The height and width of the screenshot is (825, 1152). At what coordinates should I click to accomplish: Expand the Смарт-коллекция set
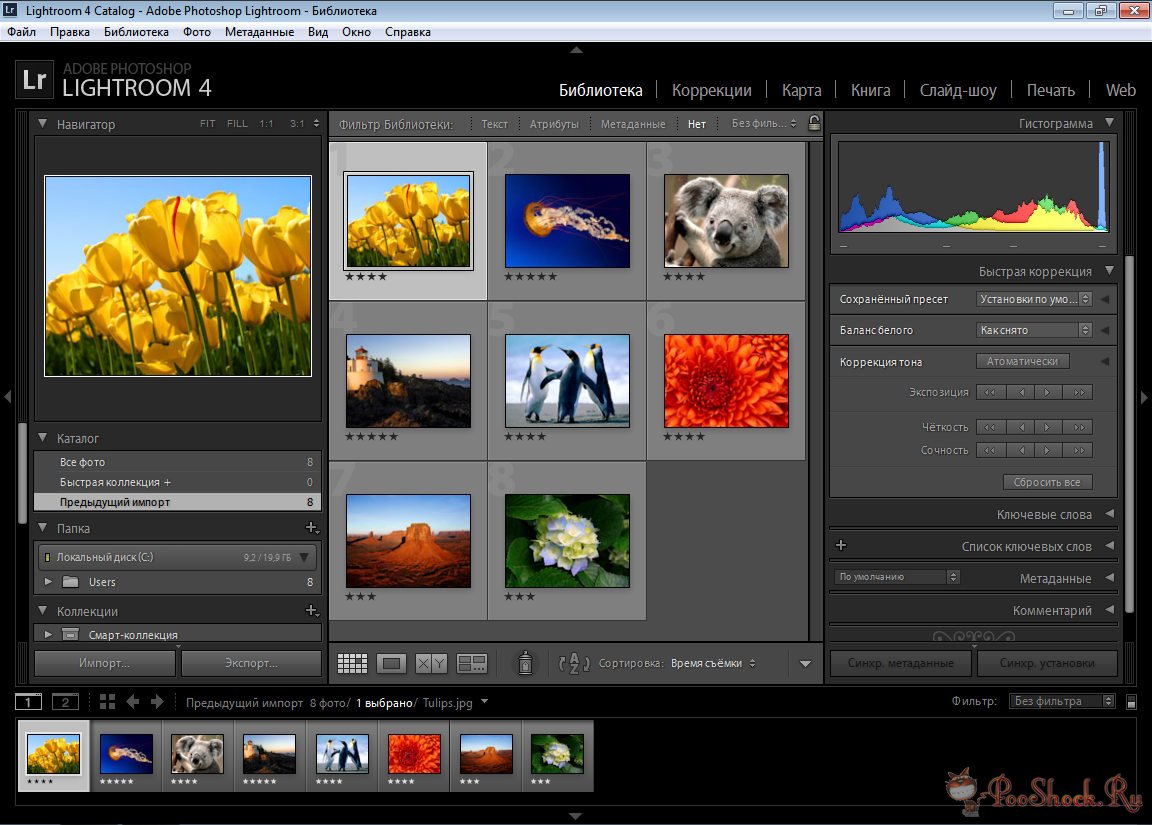point(48,634)
